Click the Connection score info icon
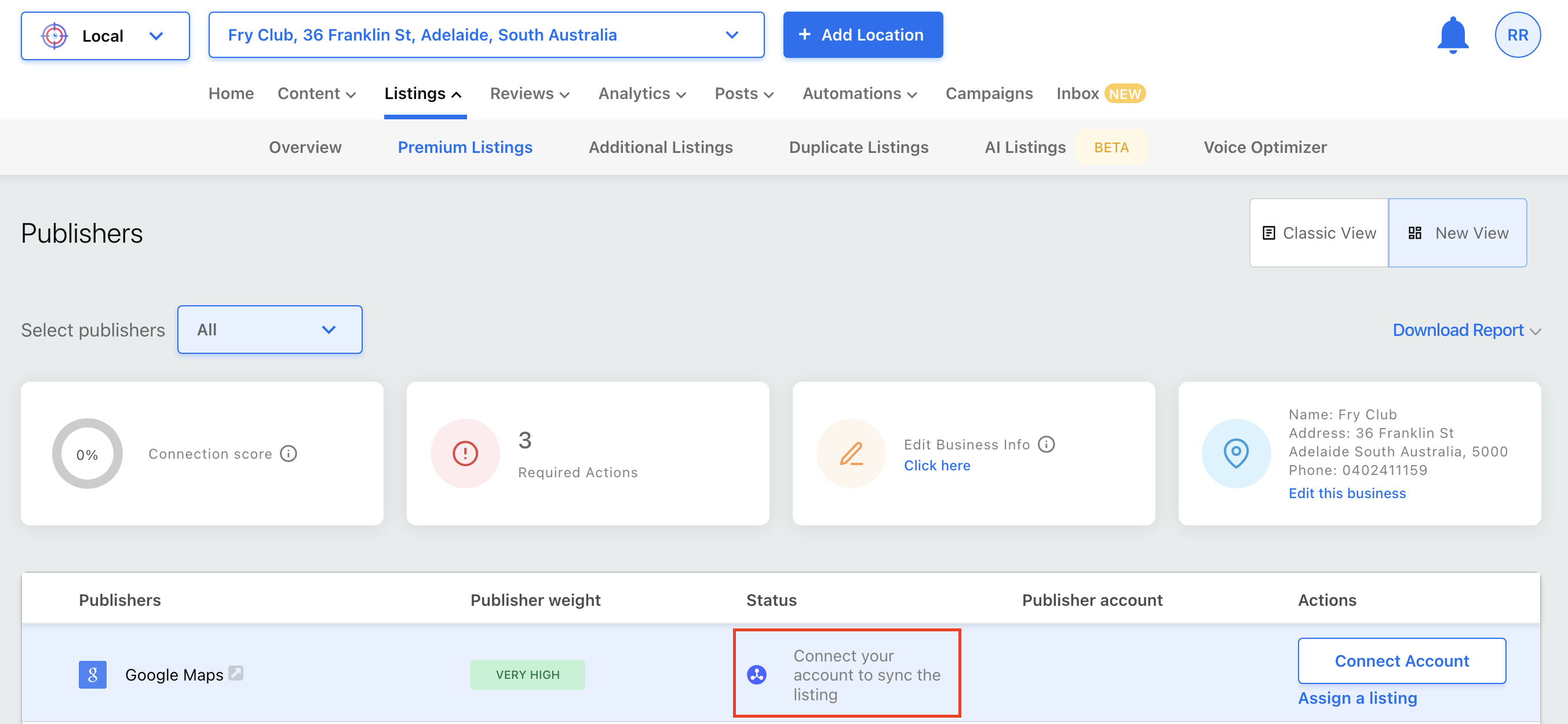 [289, 454]
